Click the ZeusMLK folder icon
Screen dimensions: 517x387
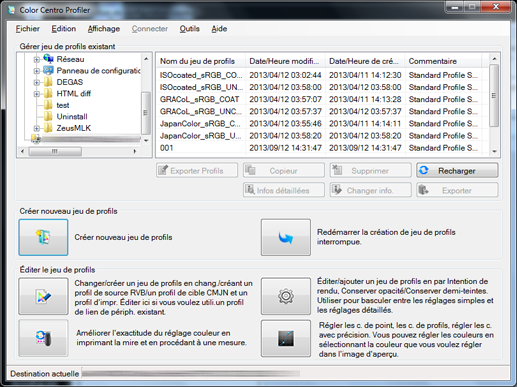click(48, 128)
